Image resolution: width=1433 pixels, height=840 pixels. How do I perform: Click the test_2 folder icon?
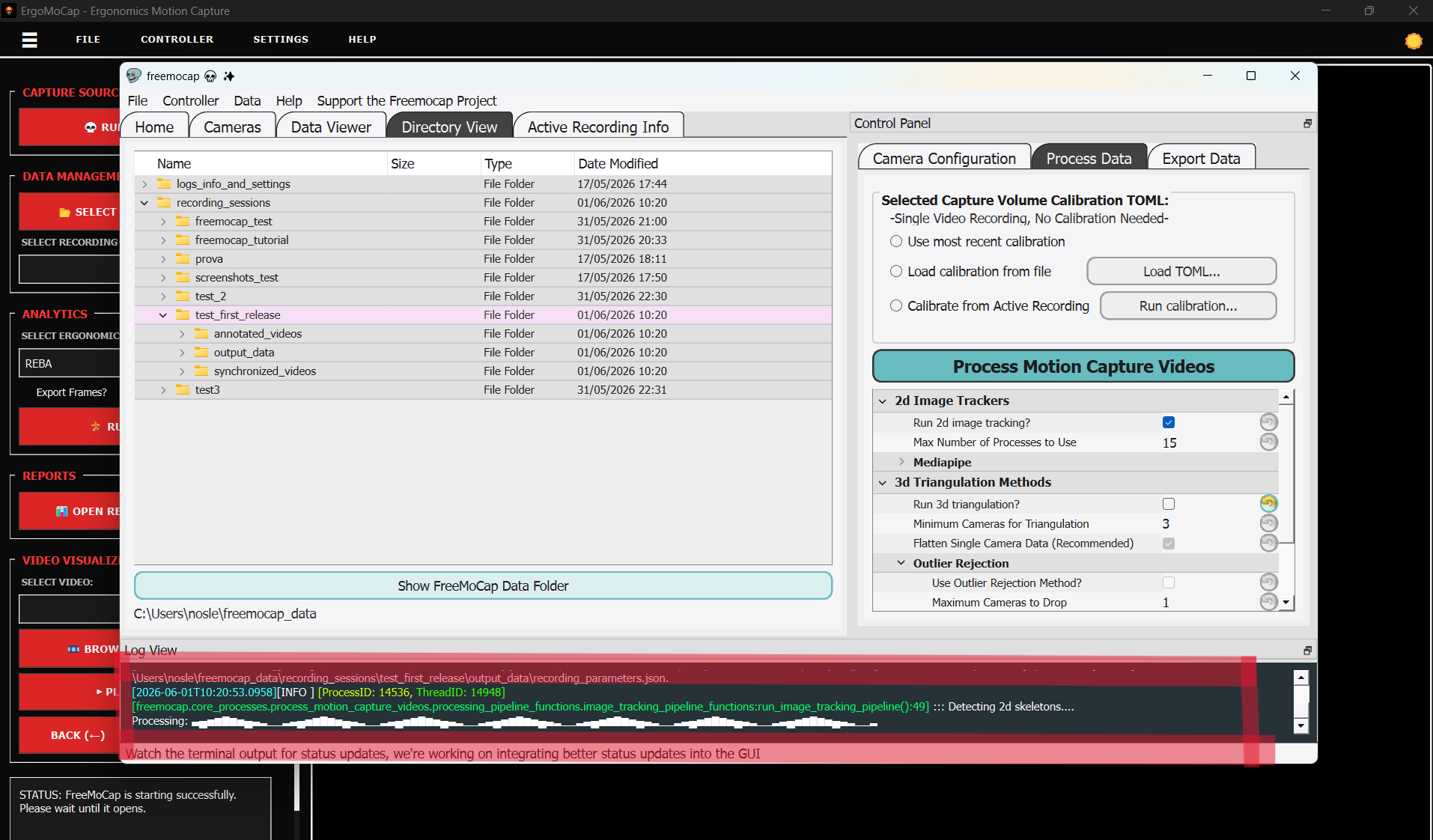click(x=183, y=296)
